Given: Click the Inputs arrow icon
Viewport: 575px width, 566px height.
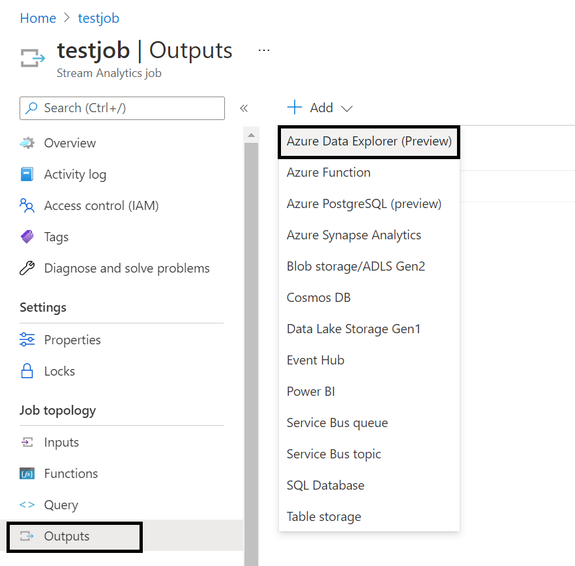Looking at the screenshot, I should click(27, 442).
